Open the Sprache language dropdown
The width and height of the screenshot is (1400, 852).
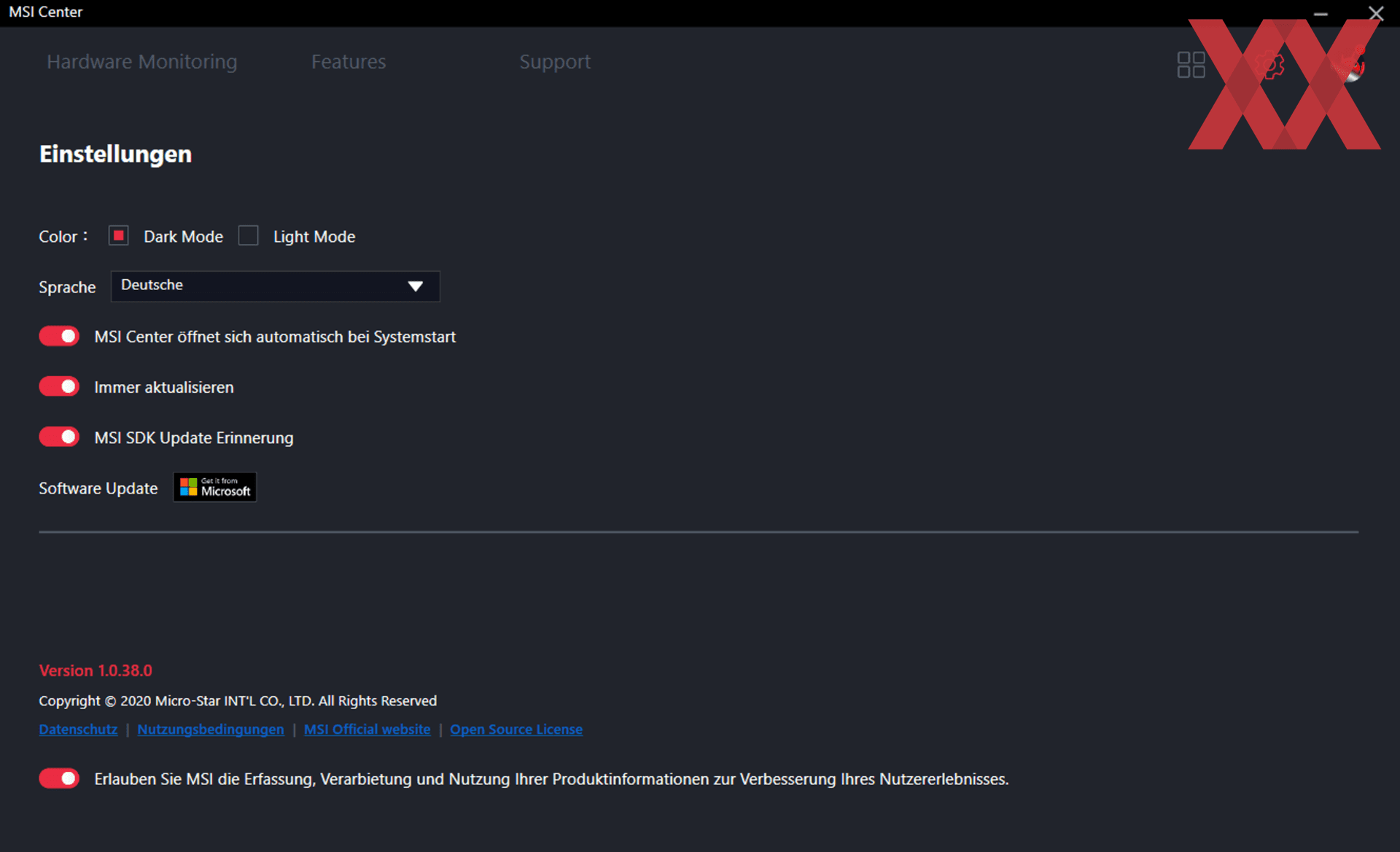coord(275,286)
